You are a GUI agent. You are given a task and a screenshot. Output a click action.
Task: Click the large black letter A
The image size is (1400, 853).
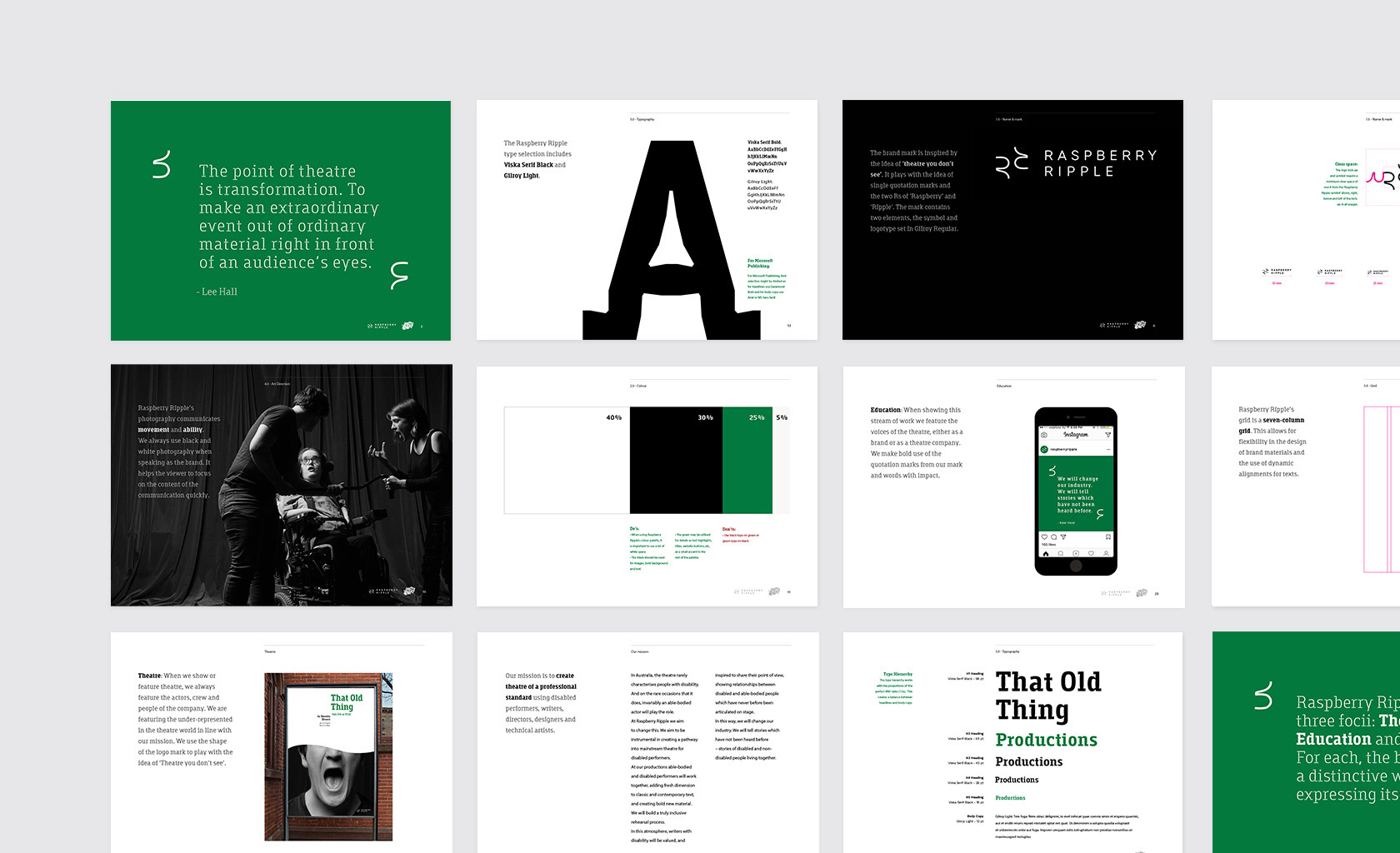coord(671,240)
